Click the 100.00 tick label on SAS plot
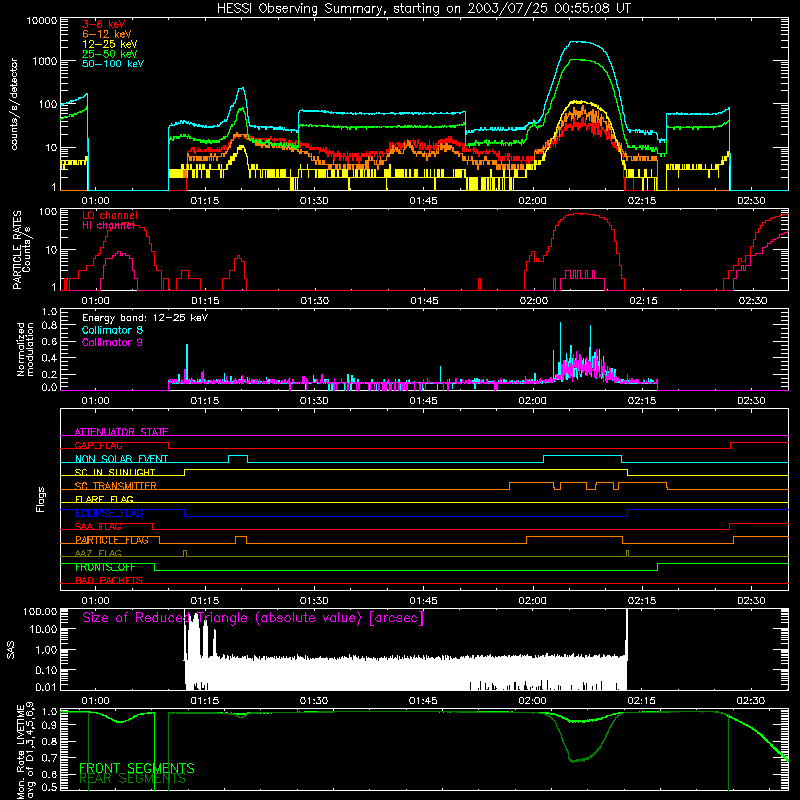The image size is (800, 800). tap(40, 611)
